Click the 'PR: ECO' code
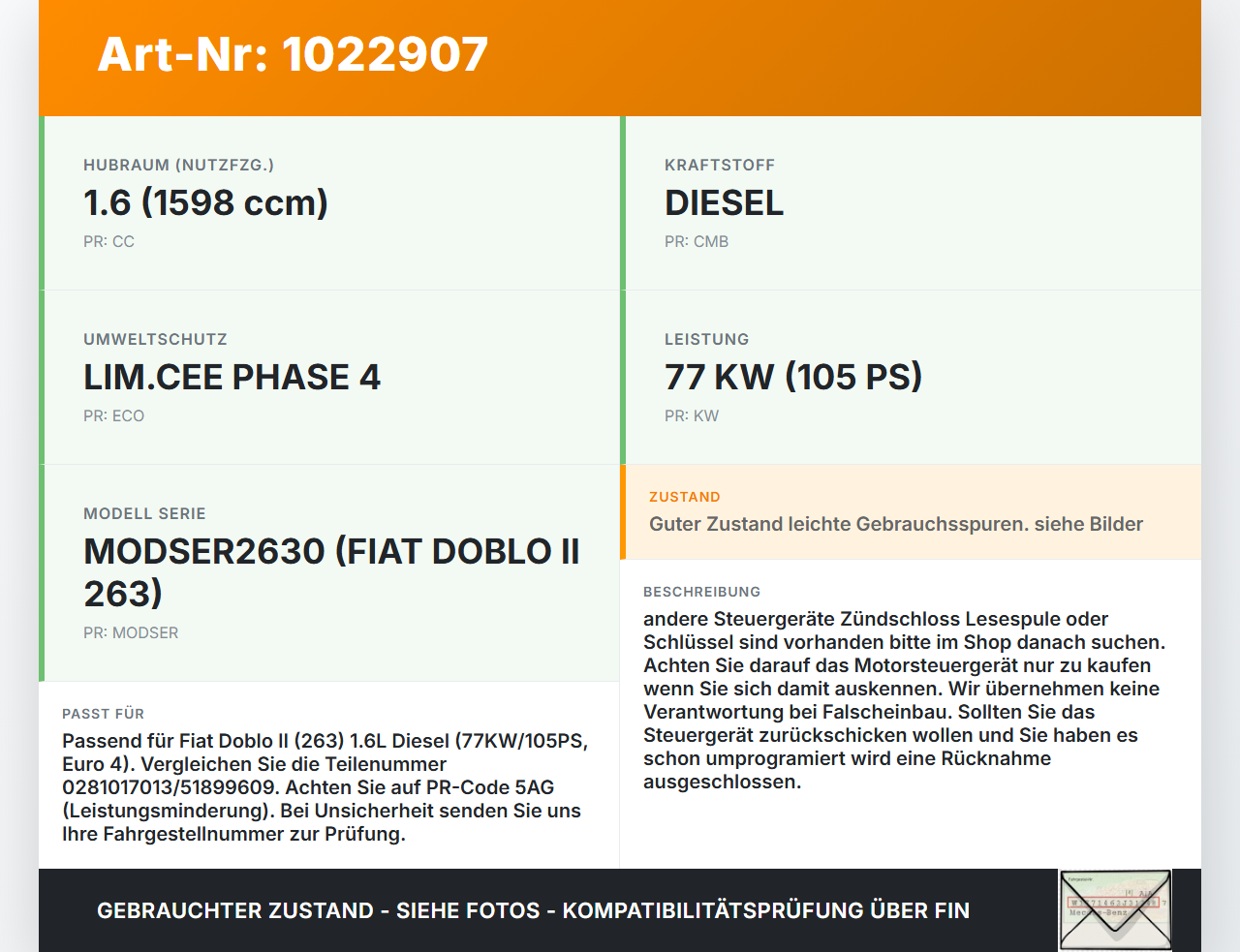Screen dimensions: 1240x952 (x=113, y=415)
